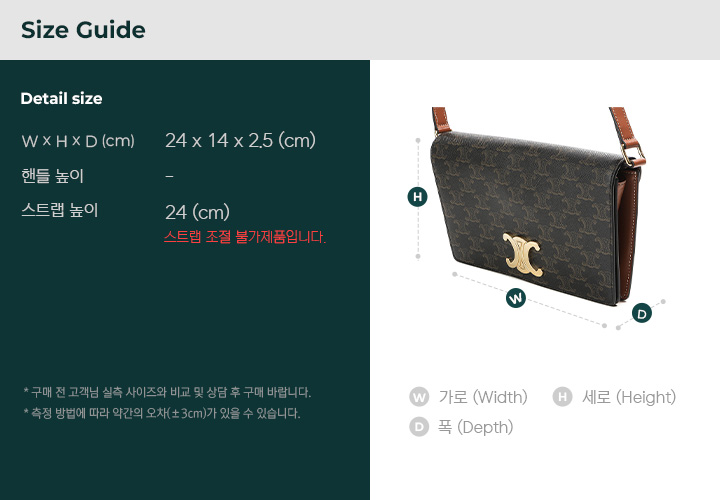Click the W × H × D (cm) label

[78, 141]
